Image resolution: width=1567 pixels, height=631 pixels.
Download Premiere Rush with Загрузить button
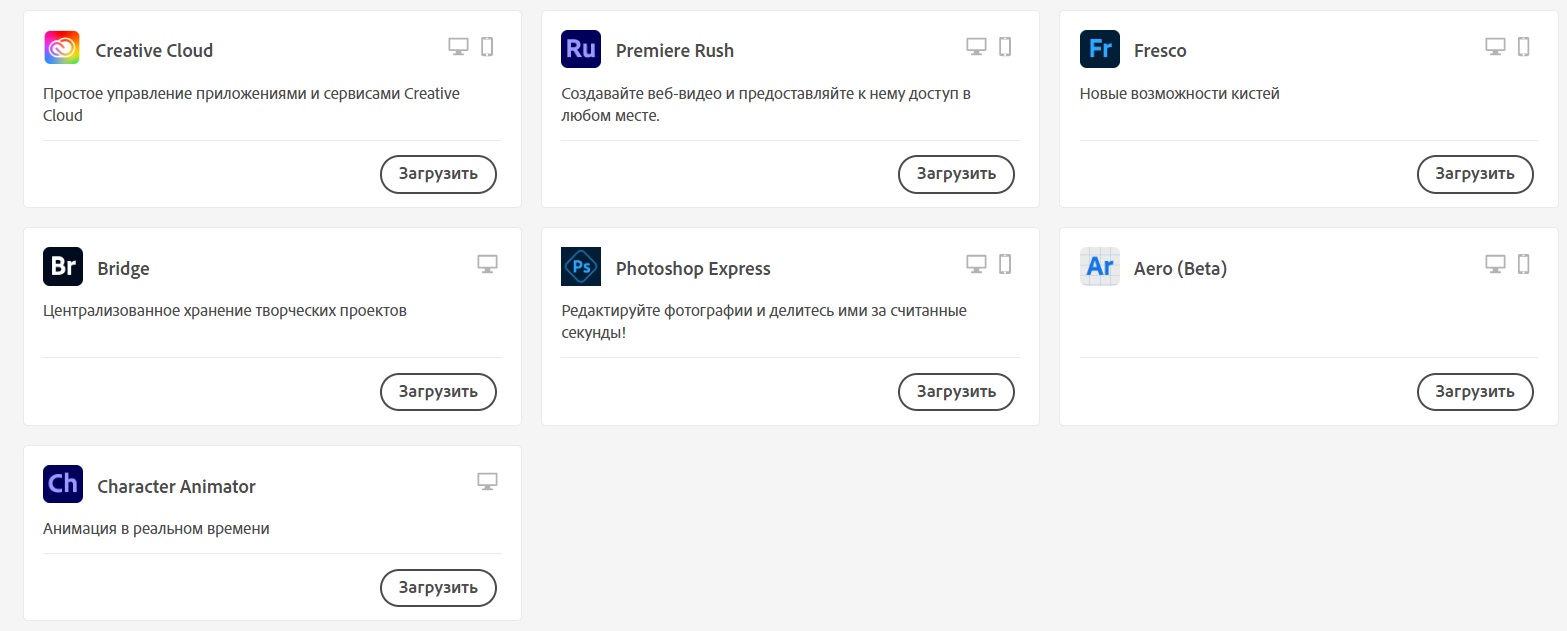pos(956,174)
